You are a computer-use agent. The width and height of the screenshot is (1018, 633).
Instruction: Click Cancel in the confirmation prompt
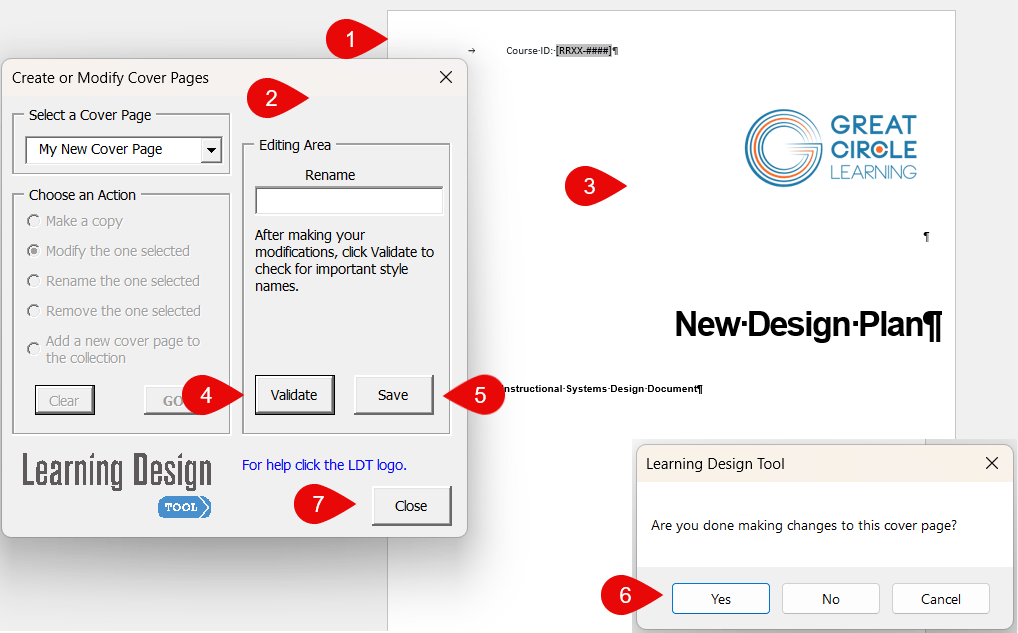point(940,599)
